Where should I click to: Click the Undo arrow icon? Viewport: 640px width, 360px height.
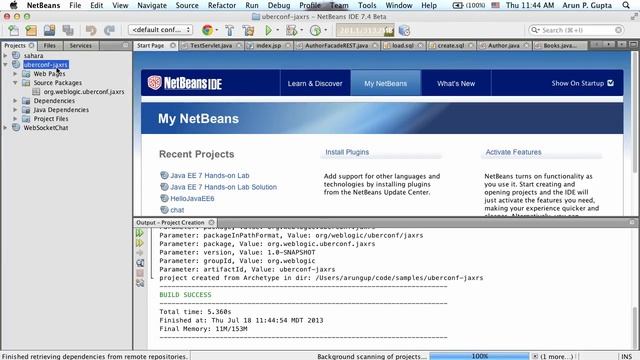pyautogui.click(x=91, y=30)
